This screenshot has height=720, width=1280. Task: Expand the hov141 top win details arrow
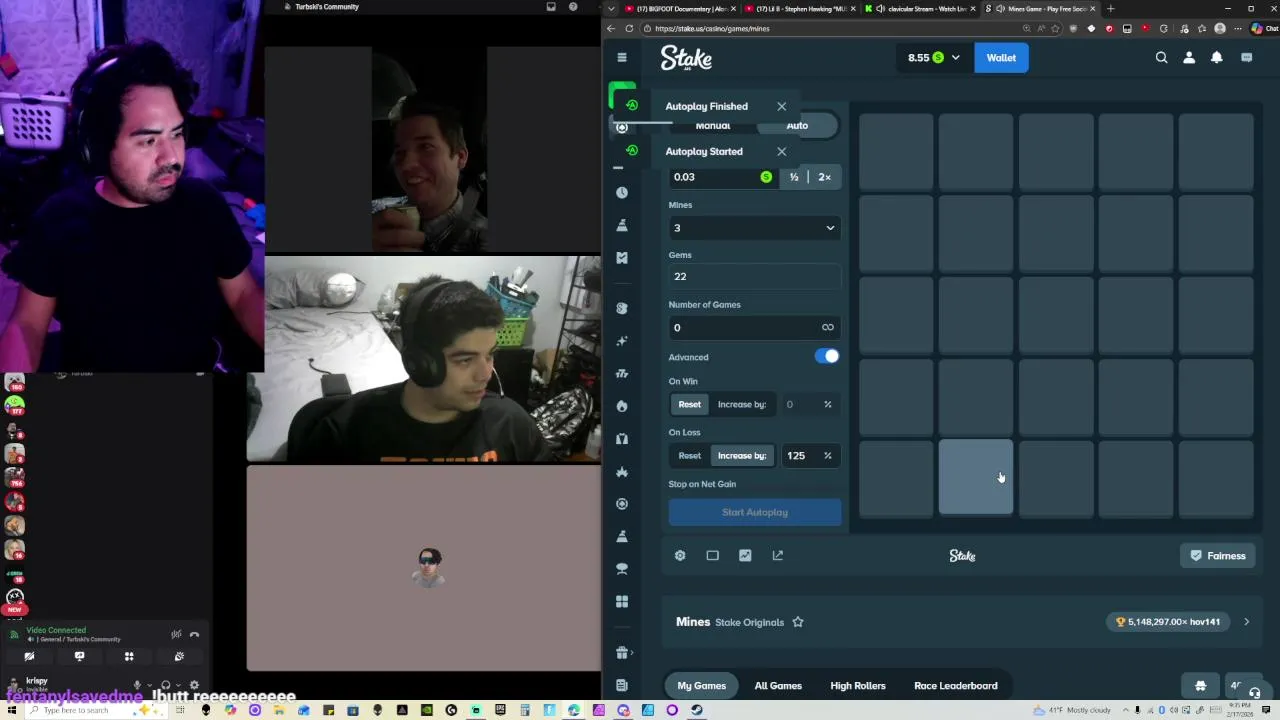(1246, 622)
